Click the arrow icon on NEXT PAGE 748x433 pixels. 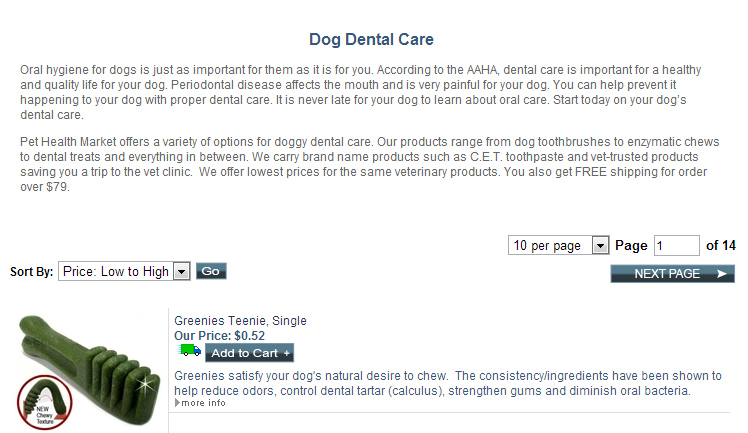[721, 274]
